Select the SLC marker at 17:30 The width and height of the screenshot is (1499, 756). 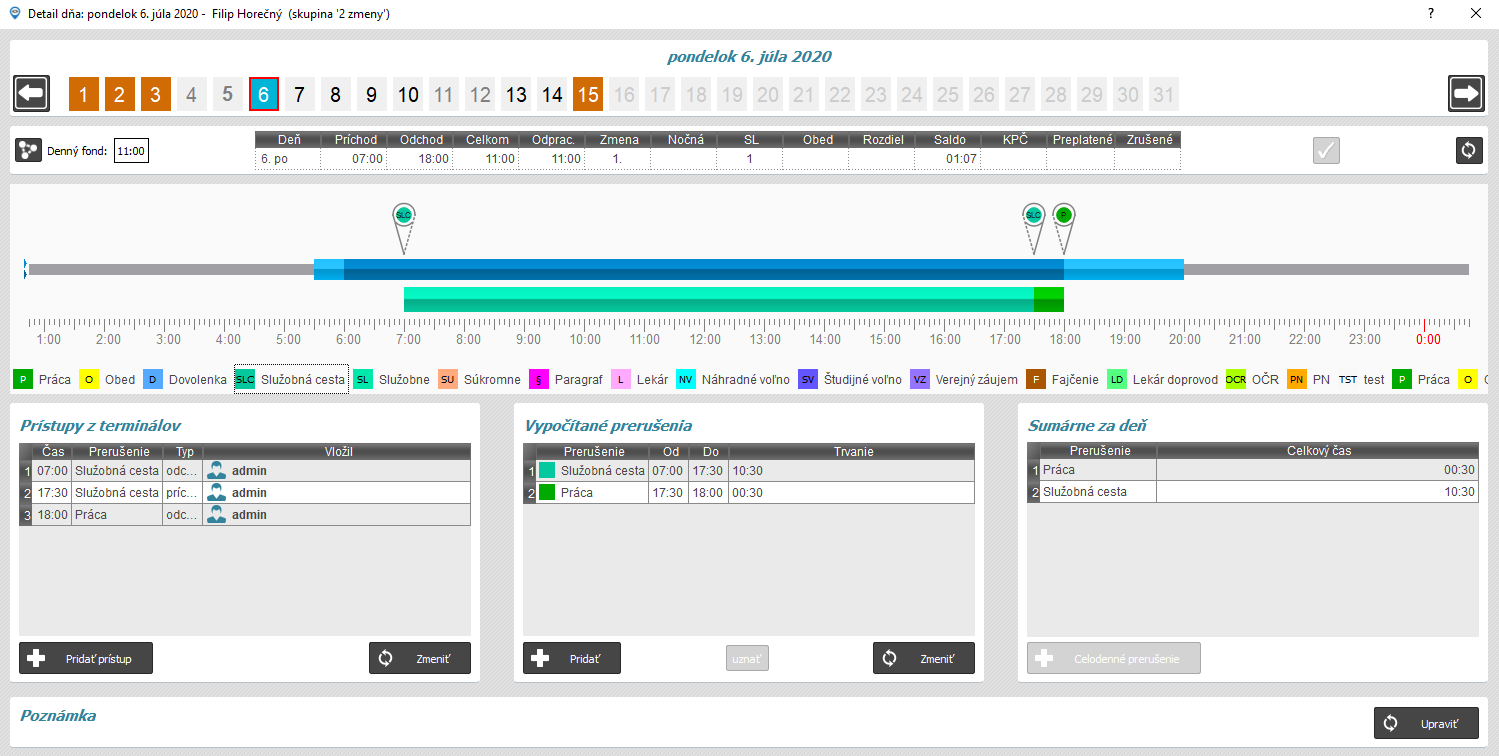[1034, 214]
